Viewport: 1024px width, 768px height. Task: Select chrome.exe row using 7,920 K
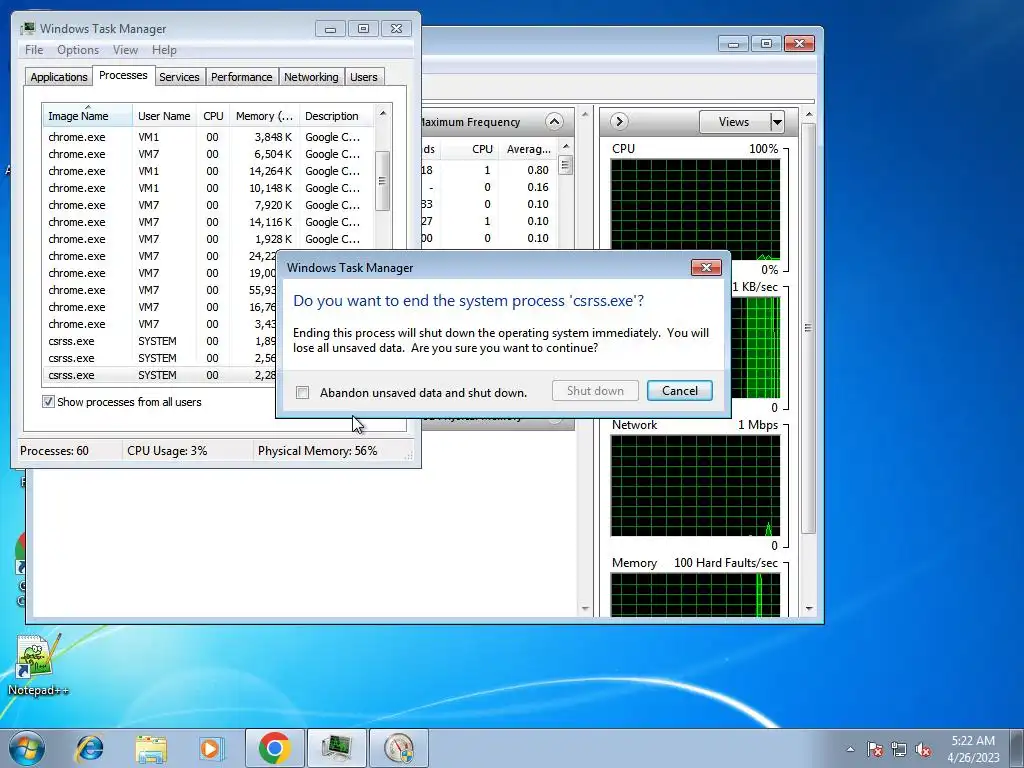[x=208, y=205]
